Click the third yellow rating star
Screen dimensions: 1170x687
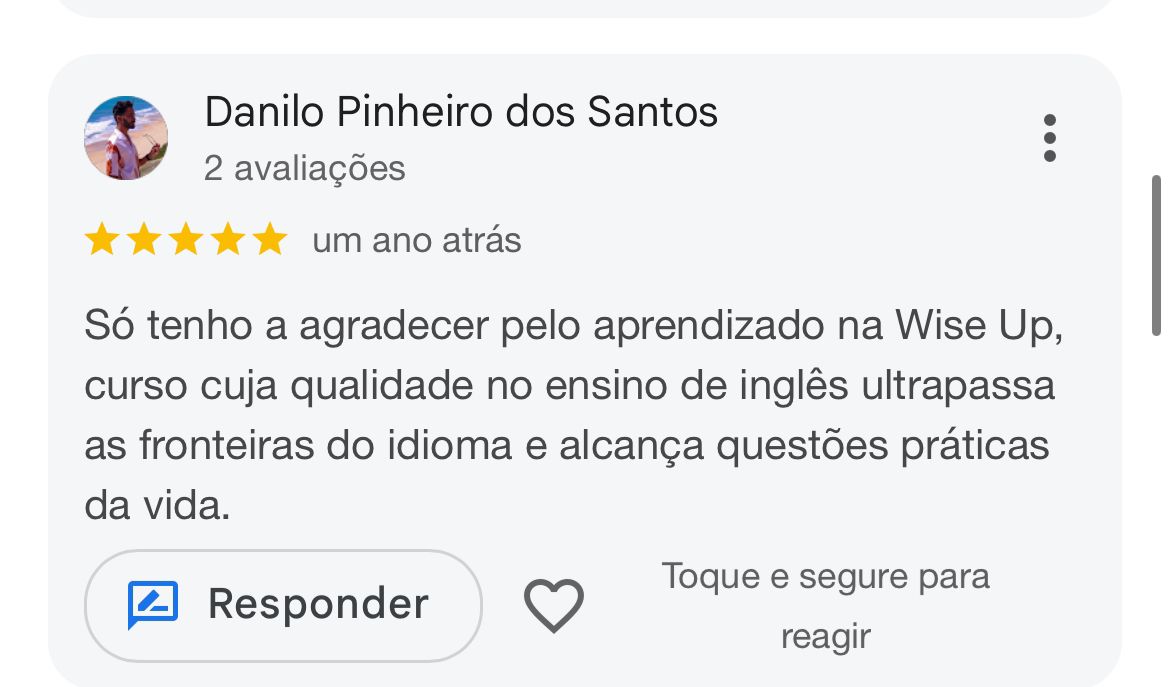coord(185,240)
